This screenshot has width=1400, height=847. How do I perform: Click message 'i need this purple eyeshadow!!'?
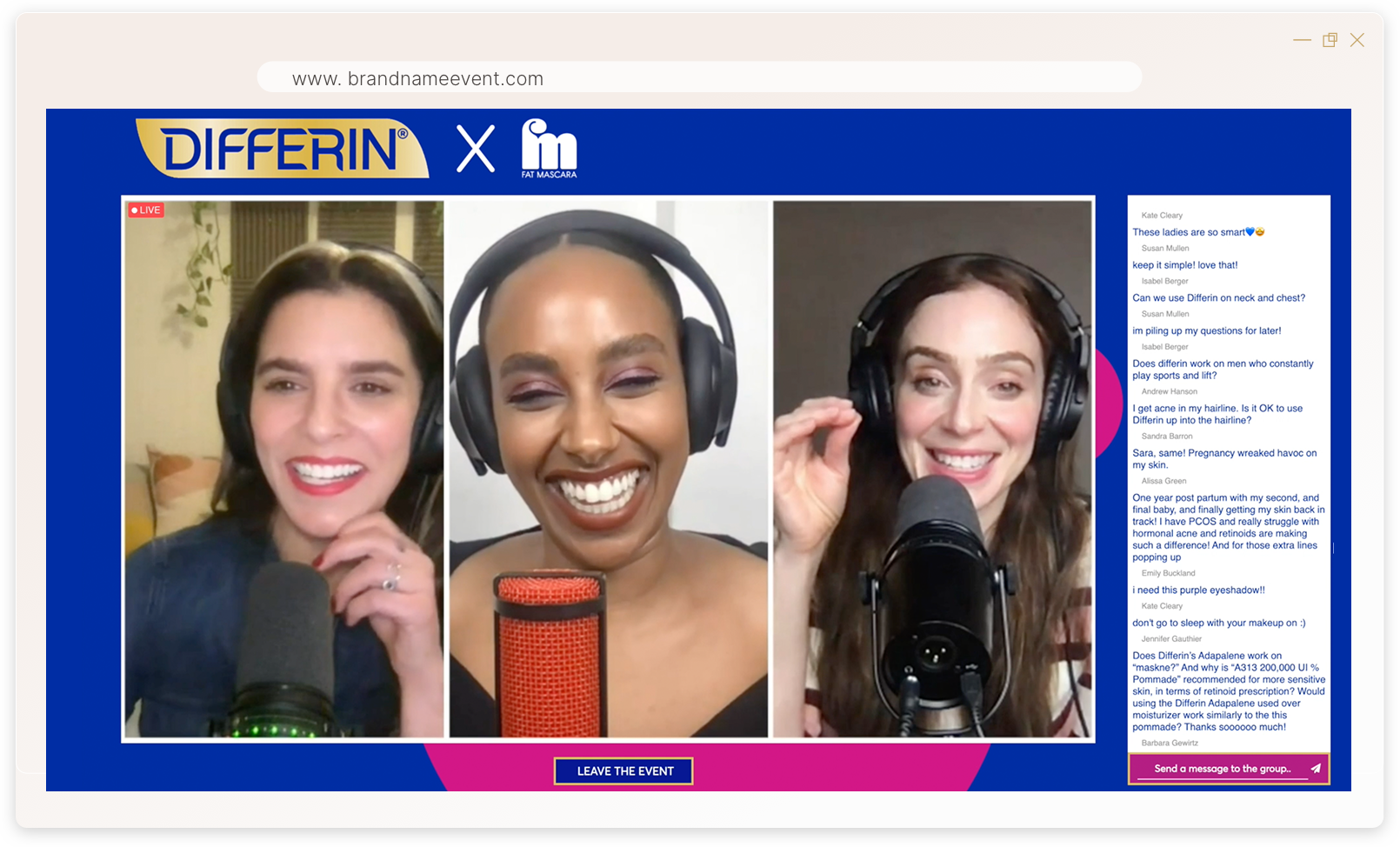pos(1198,590)
